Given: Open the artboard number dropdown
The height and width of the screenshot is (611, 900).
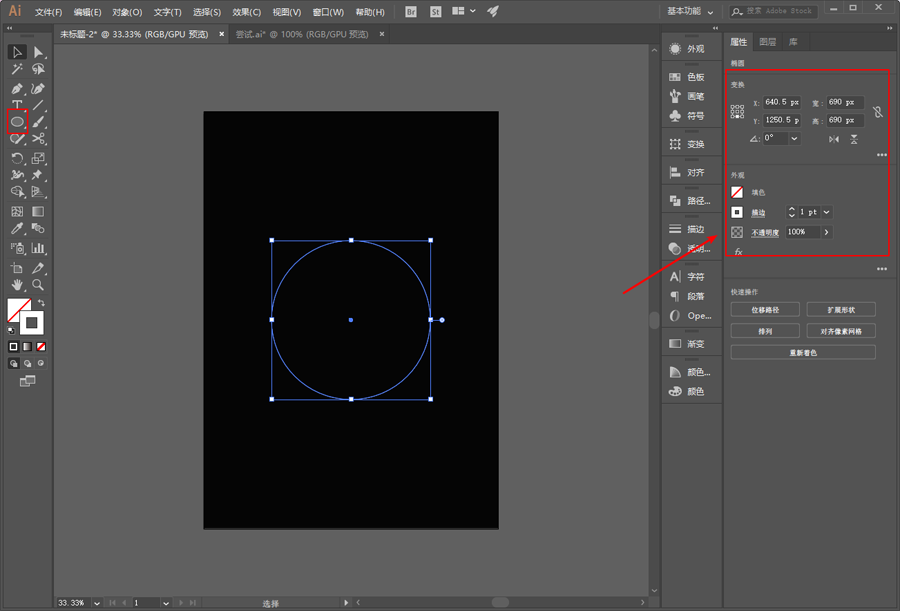Looking at the screenshot, I should point(166,603).
